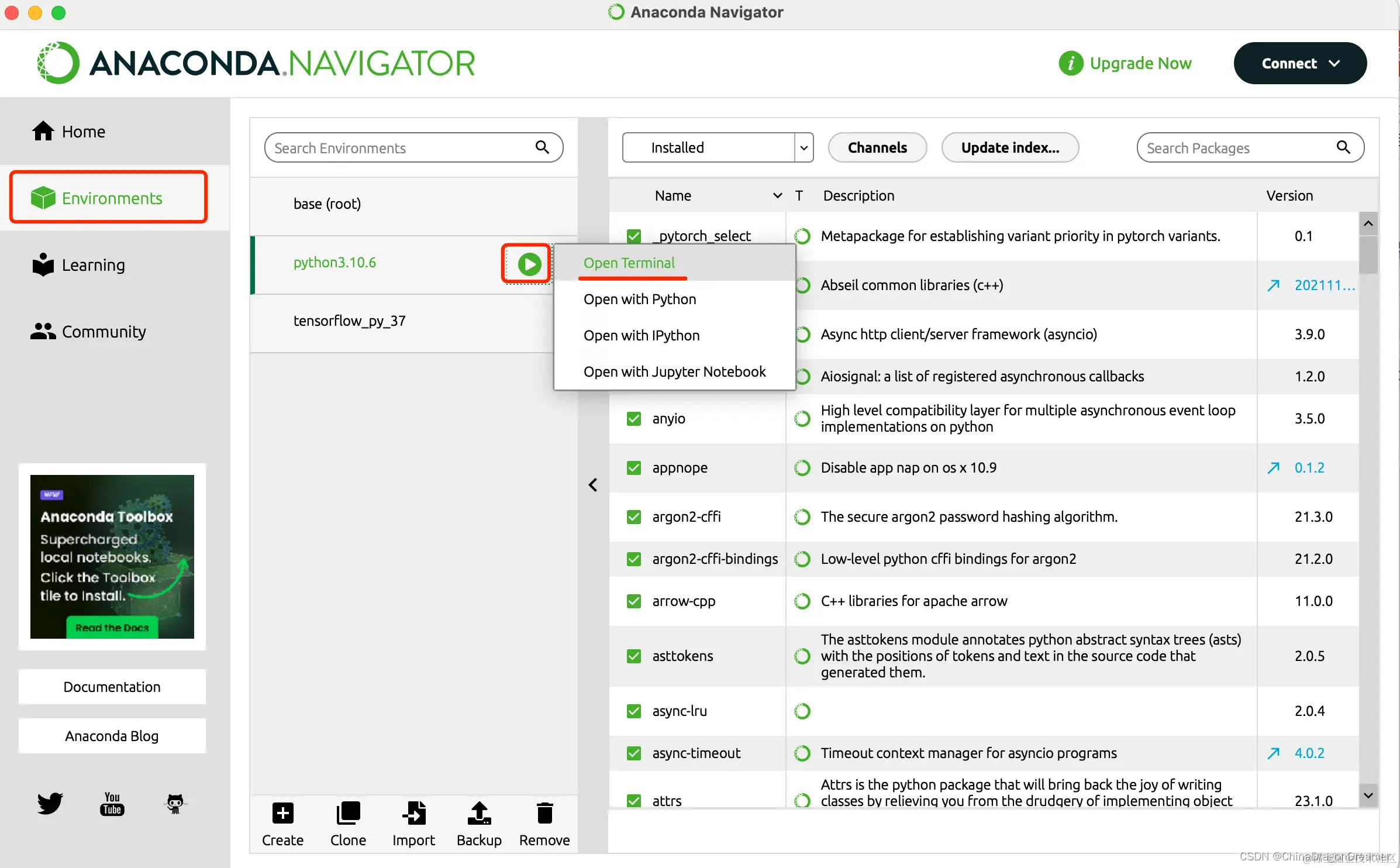
Task: Open the Installed packages filter dropdown
Action: [x=717, y=147]
